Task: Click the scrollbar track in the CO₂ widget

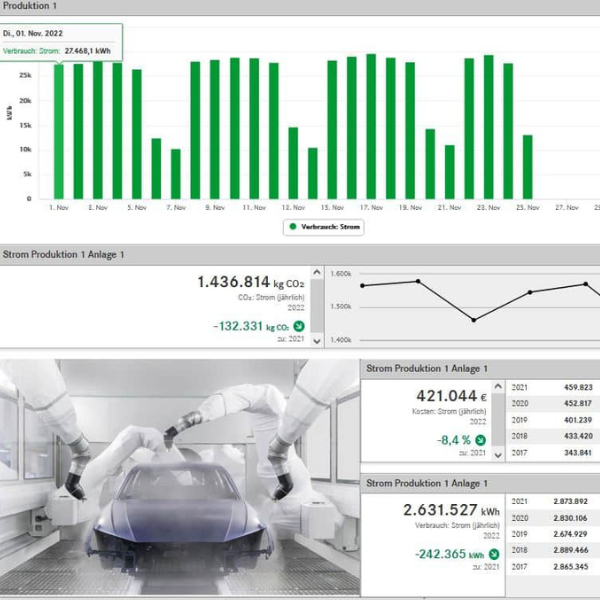Action: click(317, 306)
